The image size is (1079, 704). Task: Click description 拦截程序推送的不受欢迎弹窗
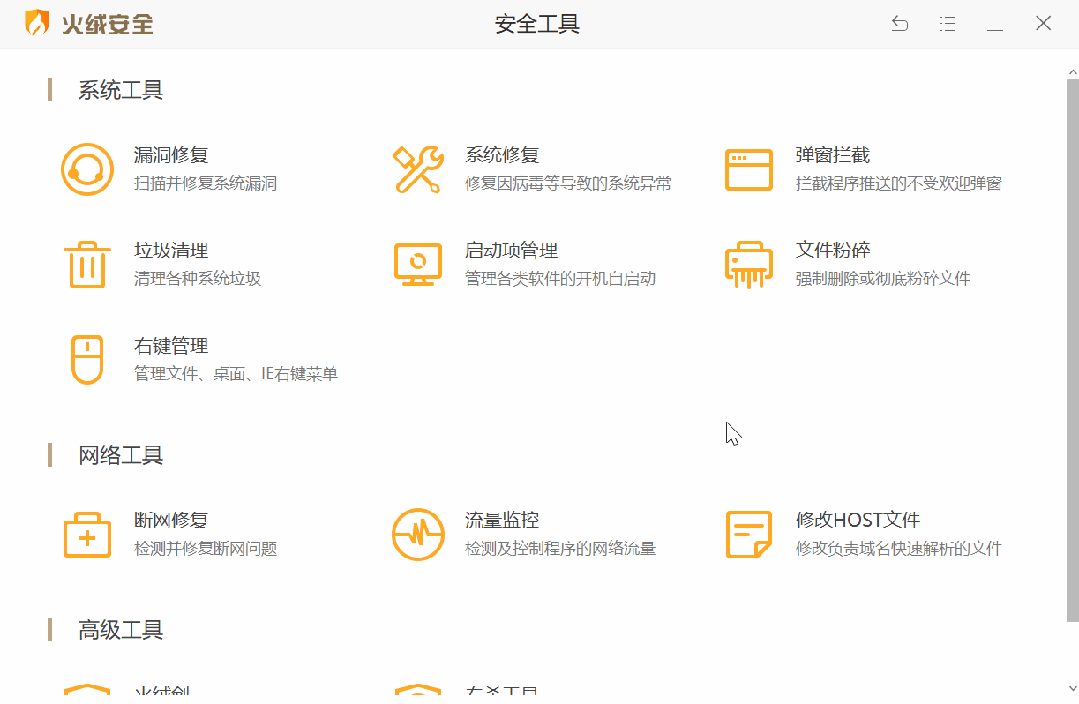[898, 184]
